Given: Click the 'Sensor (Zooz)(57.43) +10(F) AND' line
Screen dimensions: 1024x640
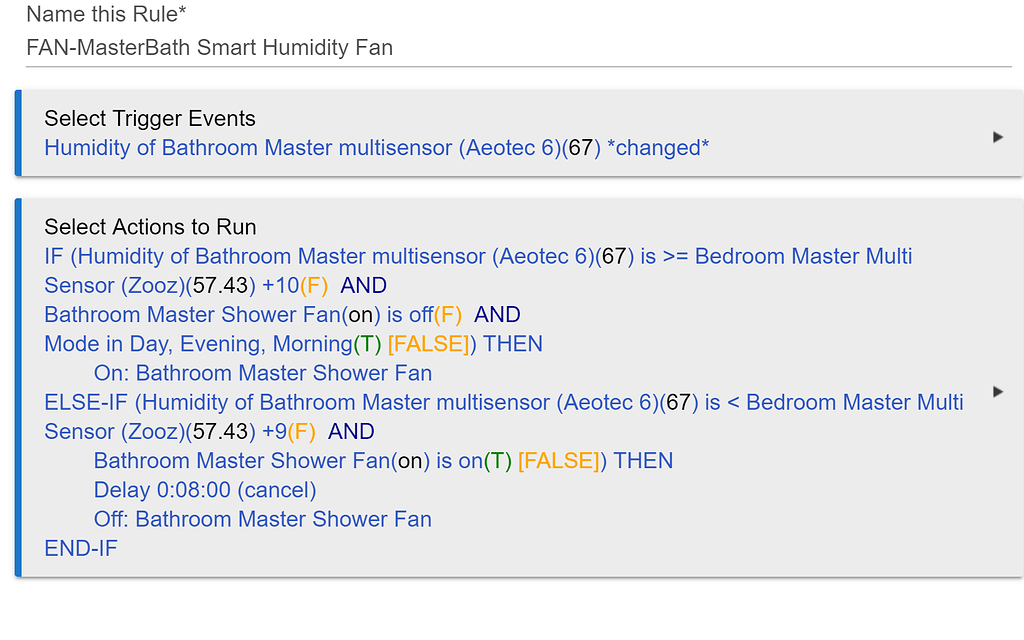Looking at the screenshot, I should (x=215, y=285).
